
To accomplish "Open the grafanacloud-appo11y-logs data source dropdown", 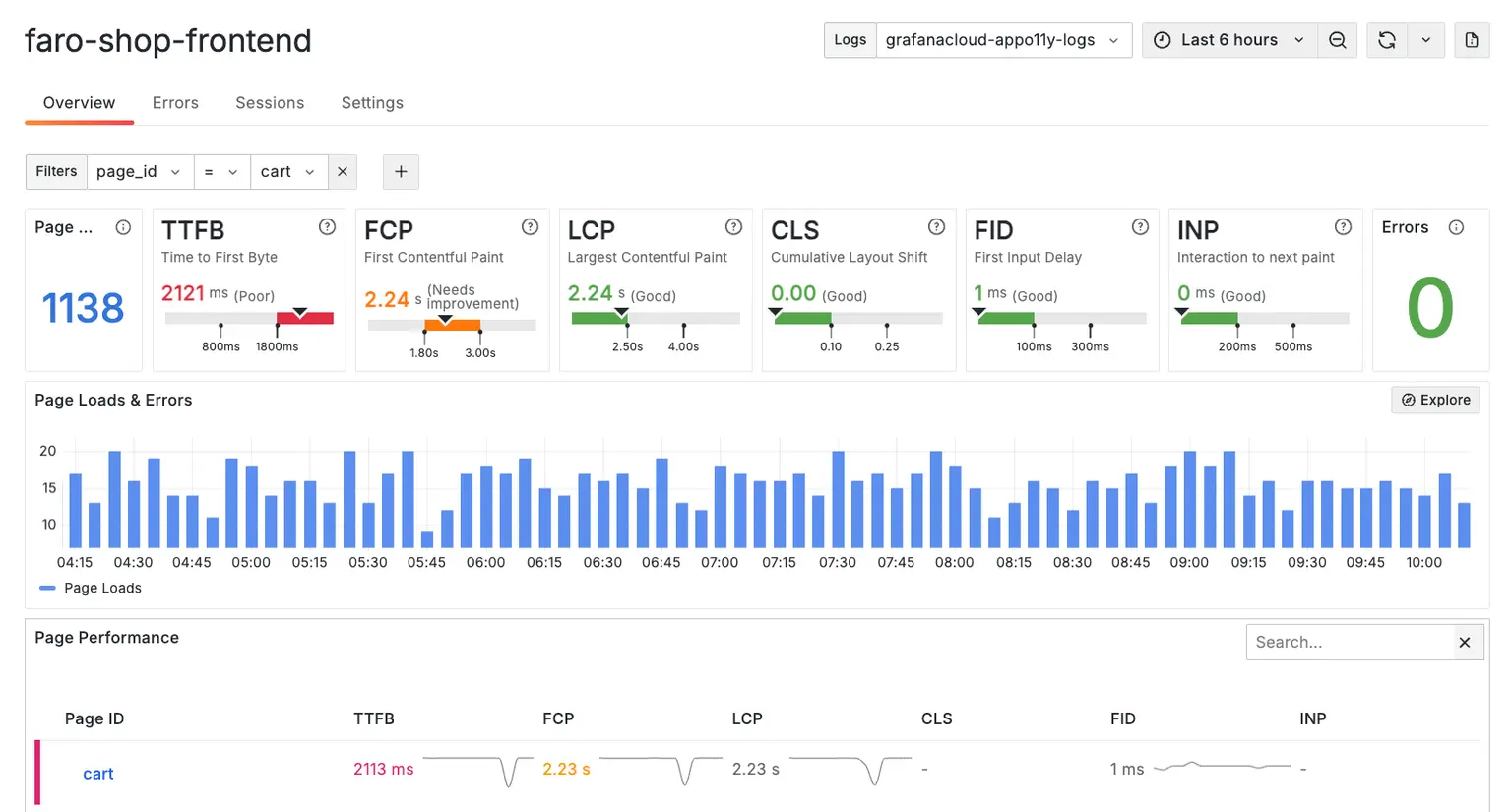I will 1002,40.
